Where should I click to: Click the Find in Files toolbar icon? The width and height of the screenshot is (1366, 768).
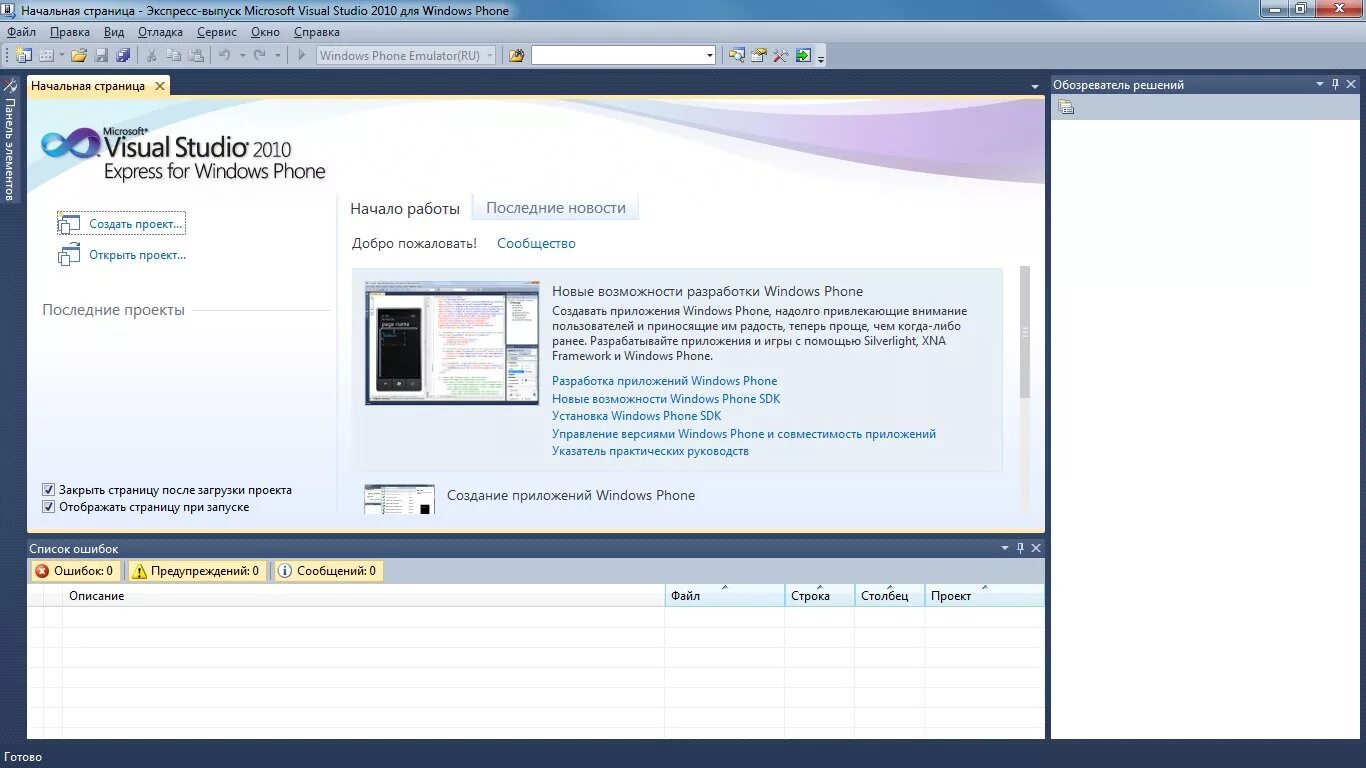(517, 56)
